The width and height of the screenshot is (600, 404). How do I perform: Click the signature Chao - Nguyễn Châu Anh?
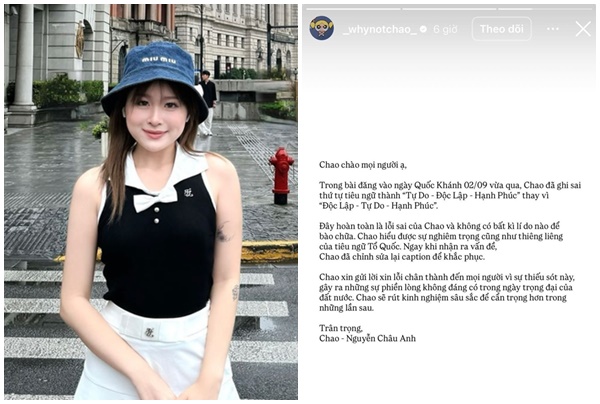[367, 338]
